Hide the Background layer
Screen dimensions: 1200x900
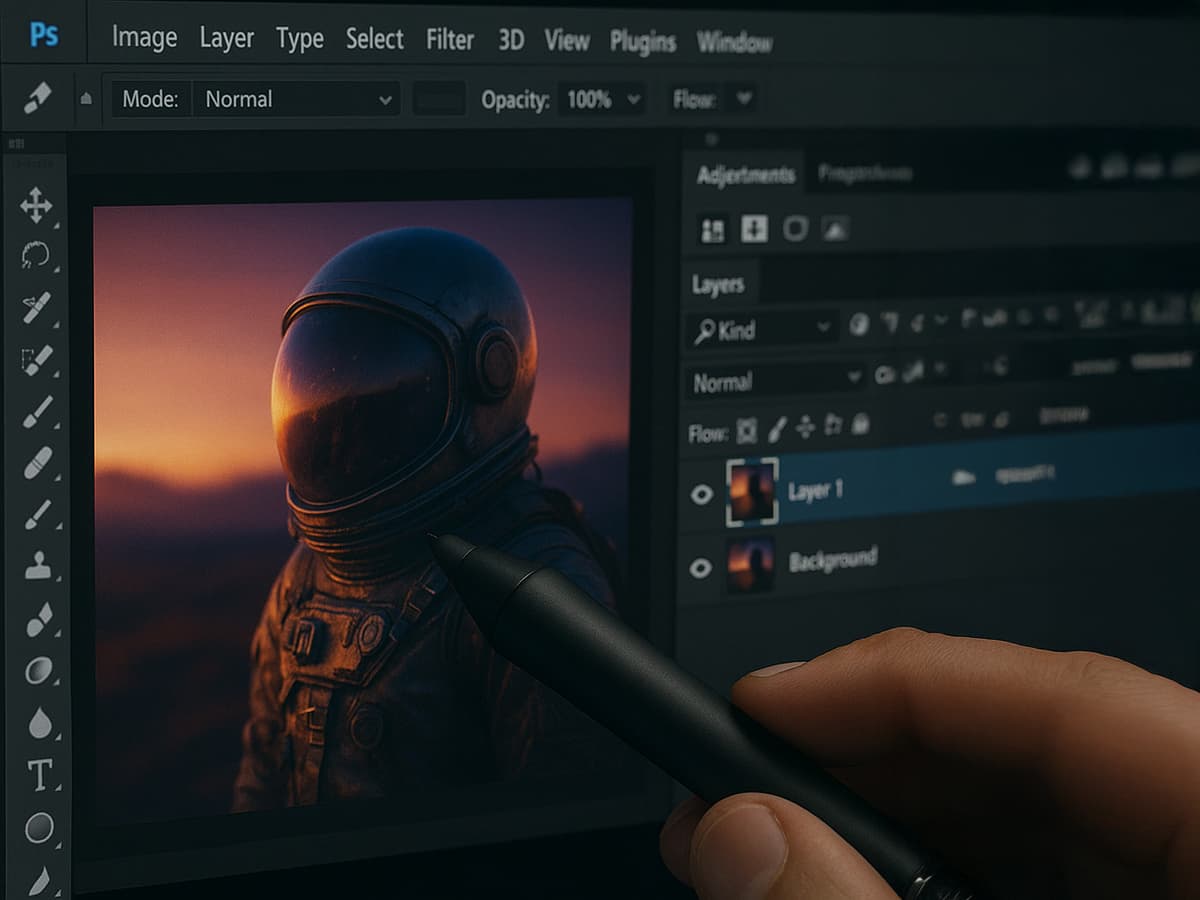point(703,568)
